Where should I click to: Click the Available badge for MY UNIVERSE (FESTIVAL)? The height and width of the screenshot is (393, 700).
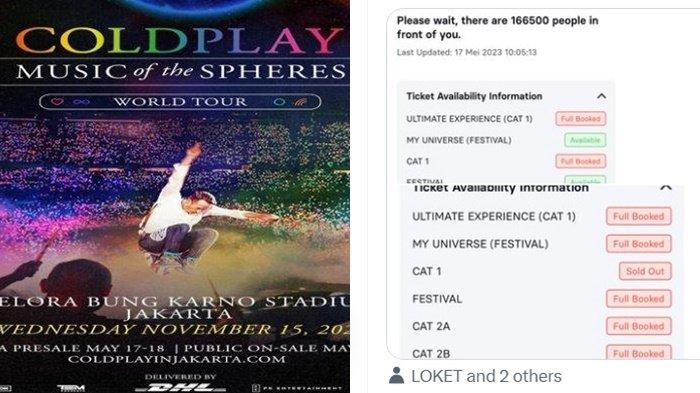[585, 140]
